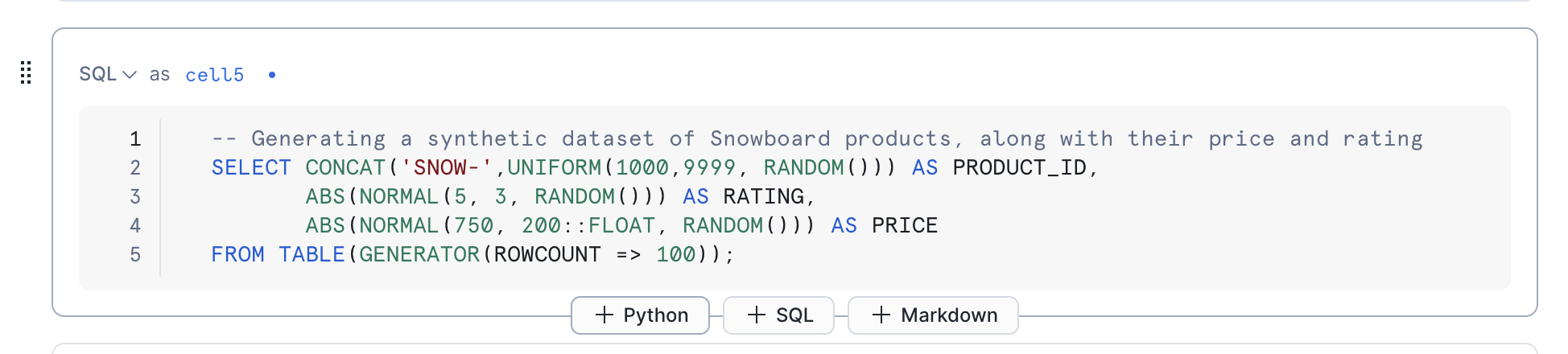The height and width of the screenshot is (354, 1568).
Task: Click line number 5 in the gutter
Action: point(135,255)
